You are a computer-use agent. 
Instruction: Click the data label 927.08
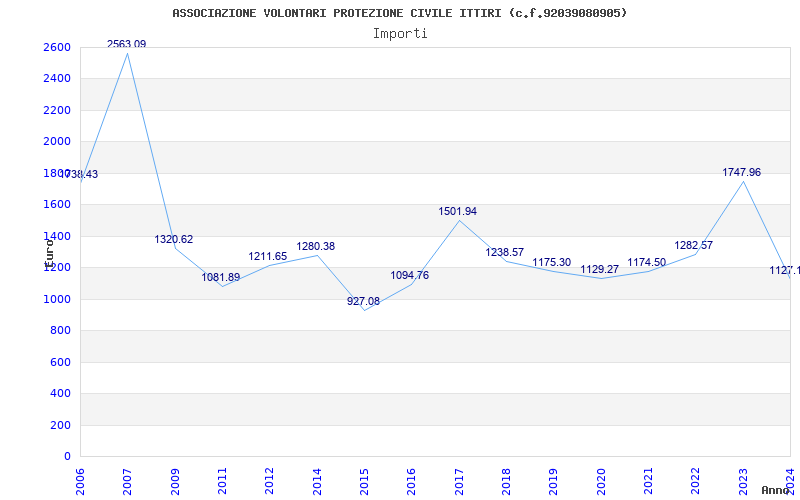363,302
